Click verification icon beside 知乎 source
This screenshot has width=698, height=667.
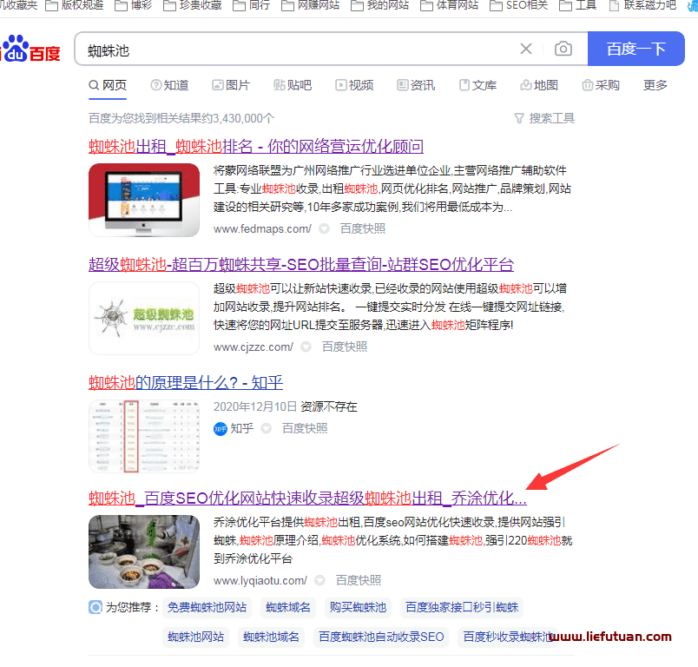tap(266, 429)
